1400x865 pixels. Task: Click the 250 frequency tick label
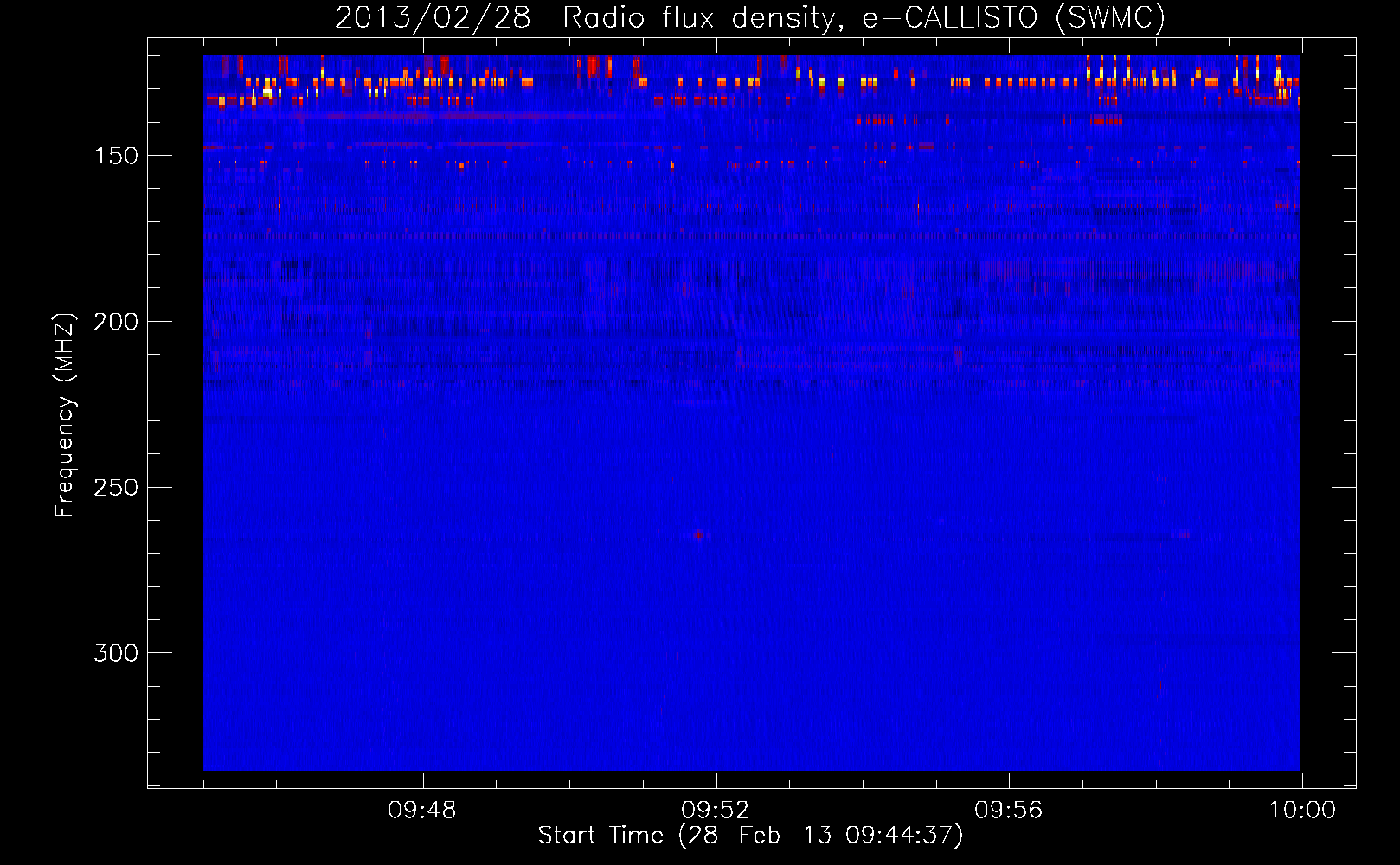click(x=116, y=488)
